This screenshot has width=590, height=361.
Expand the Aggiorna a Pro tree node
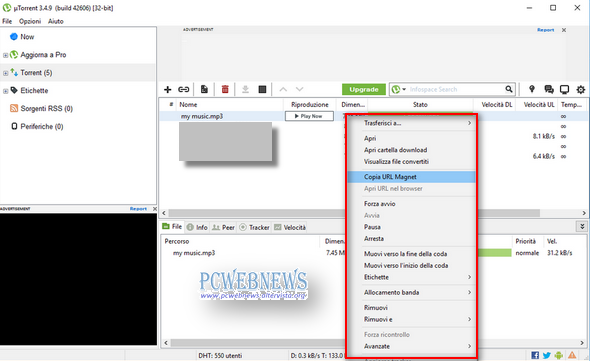[x=5, y=55]
